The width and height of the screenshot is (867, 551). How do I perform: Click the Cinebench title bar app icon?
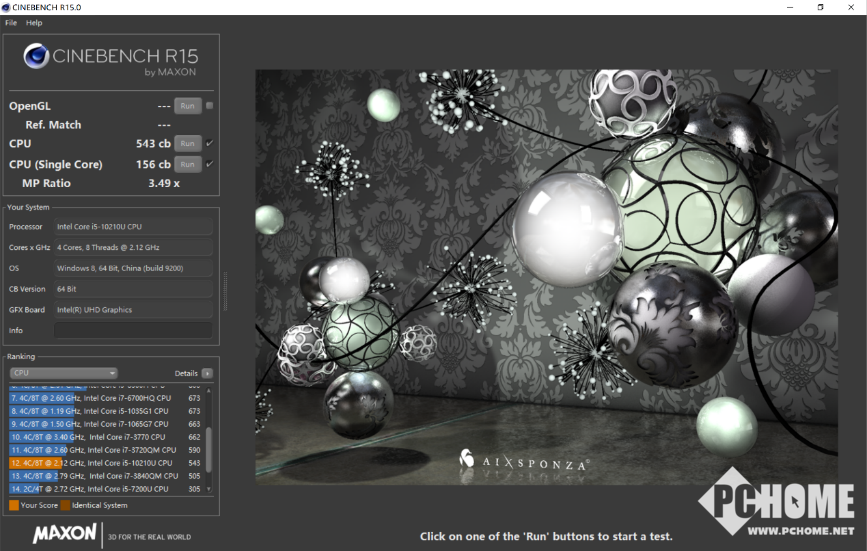[x=6, y=7]
